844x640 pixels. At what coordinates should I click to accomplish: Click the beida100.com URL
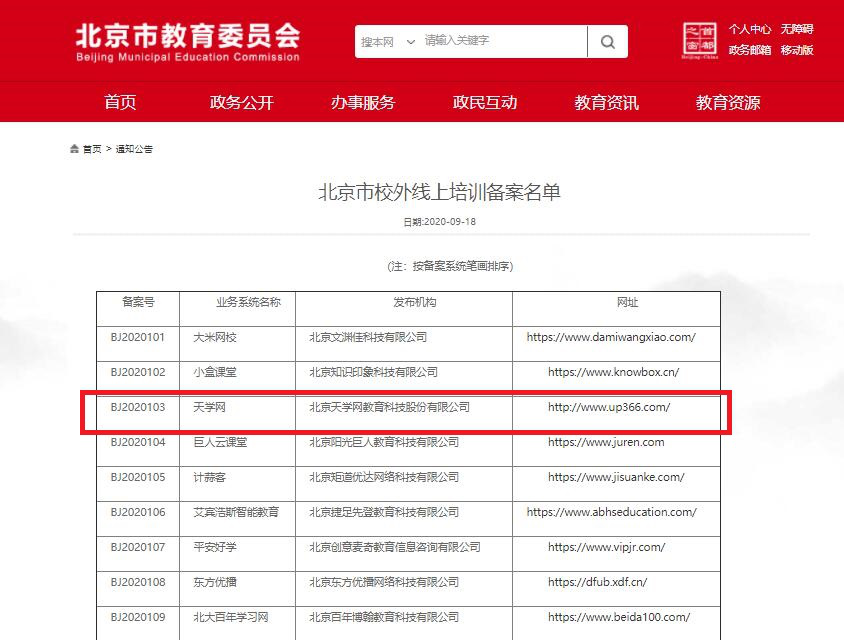[619, 617]
